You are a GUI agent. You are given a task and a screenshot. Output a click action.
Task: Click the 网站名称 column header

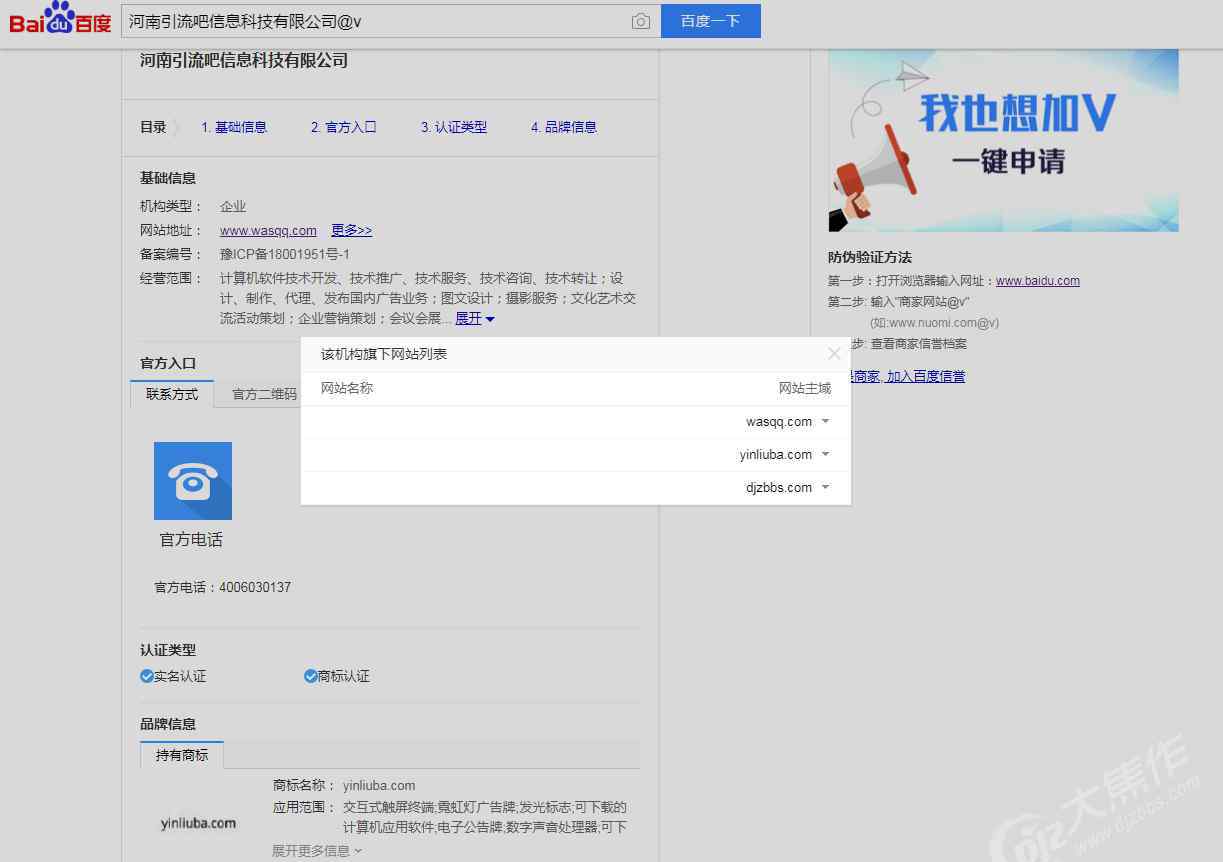pyautogui.click(x=347, y=388)
